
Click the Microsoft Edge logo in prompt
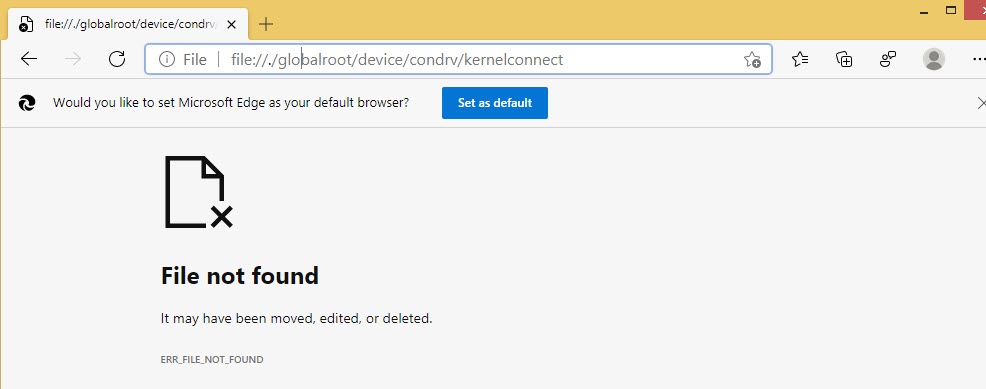[x=27, y=103]
